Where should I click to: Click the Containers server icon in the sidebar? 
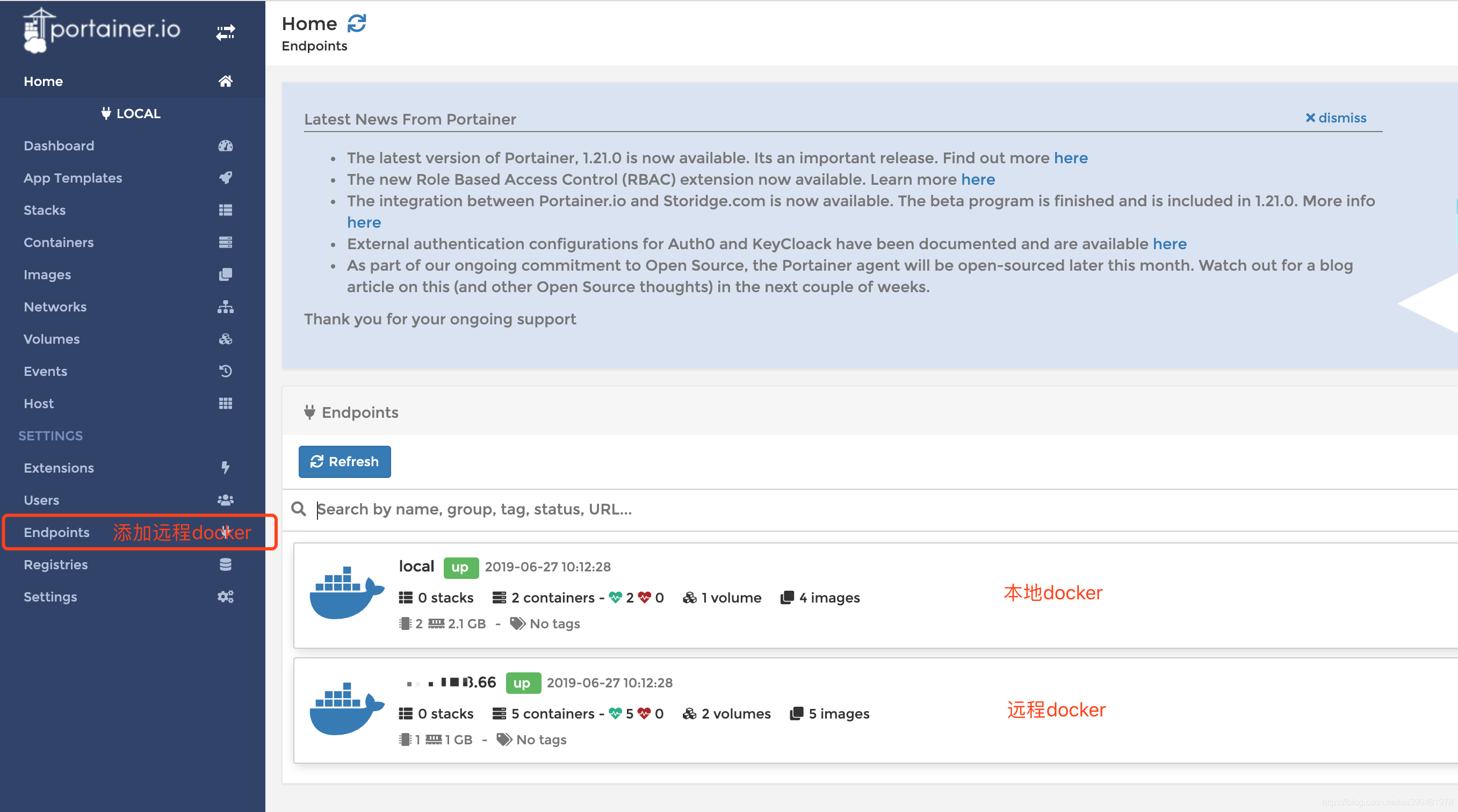tap(225, 242)
